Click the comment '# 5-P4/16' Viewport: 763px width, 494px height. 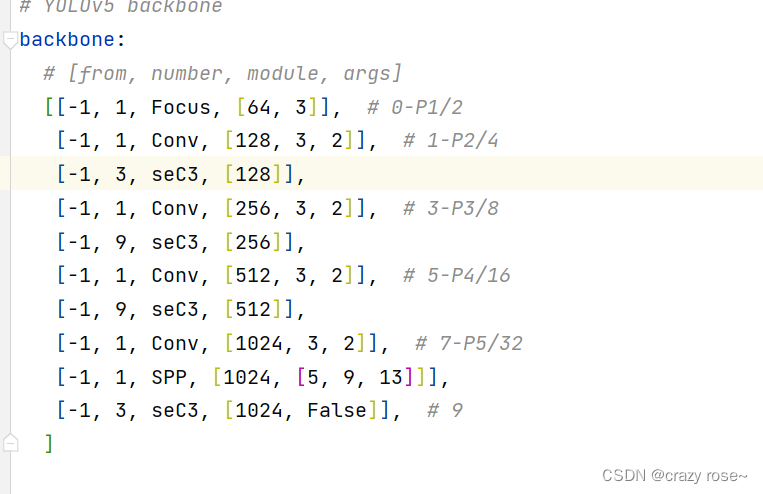click(456, 275)
